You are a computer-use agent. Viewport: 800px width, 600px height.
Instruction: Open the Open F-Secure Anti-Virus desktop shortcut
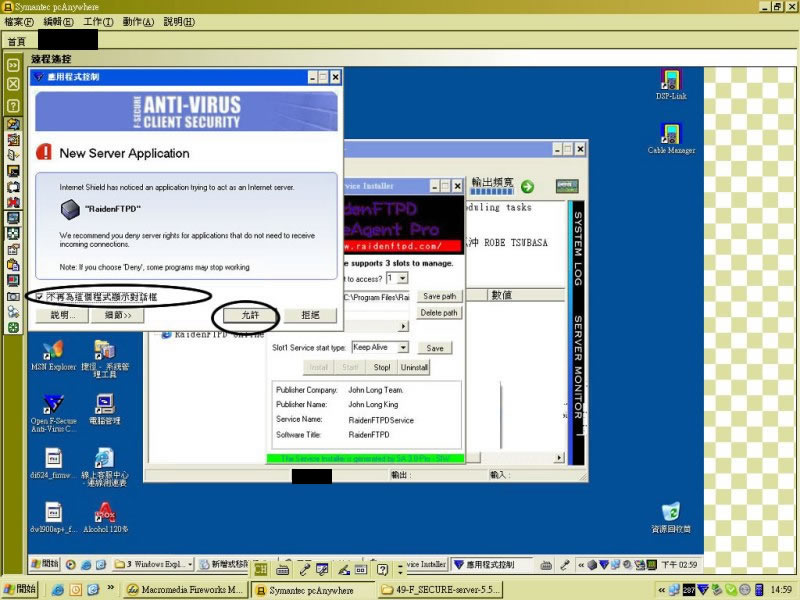click(53, 413)
